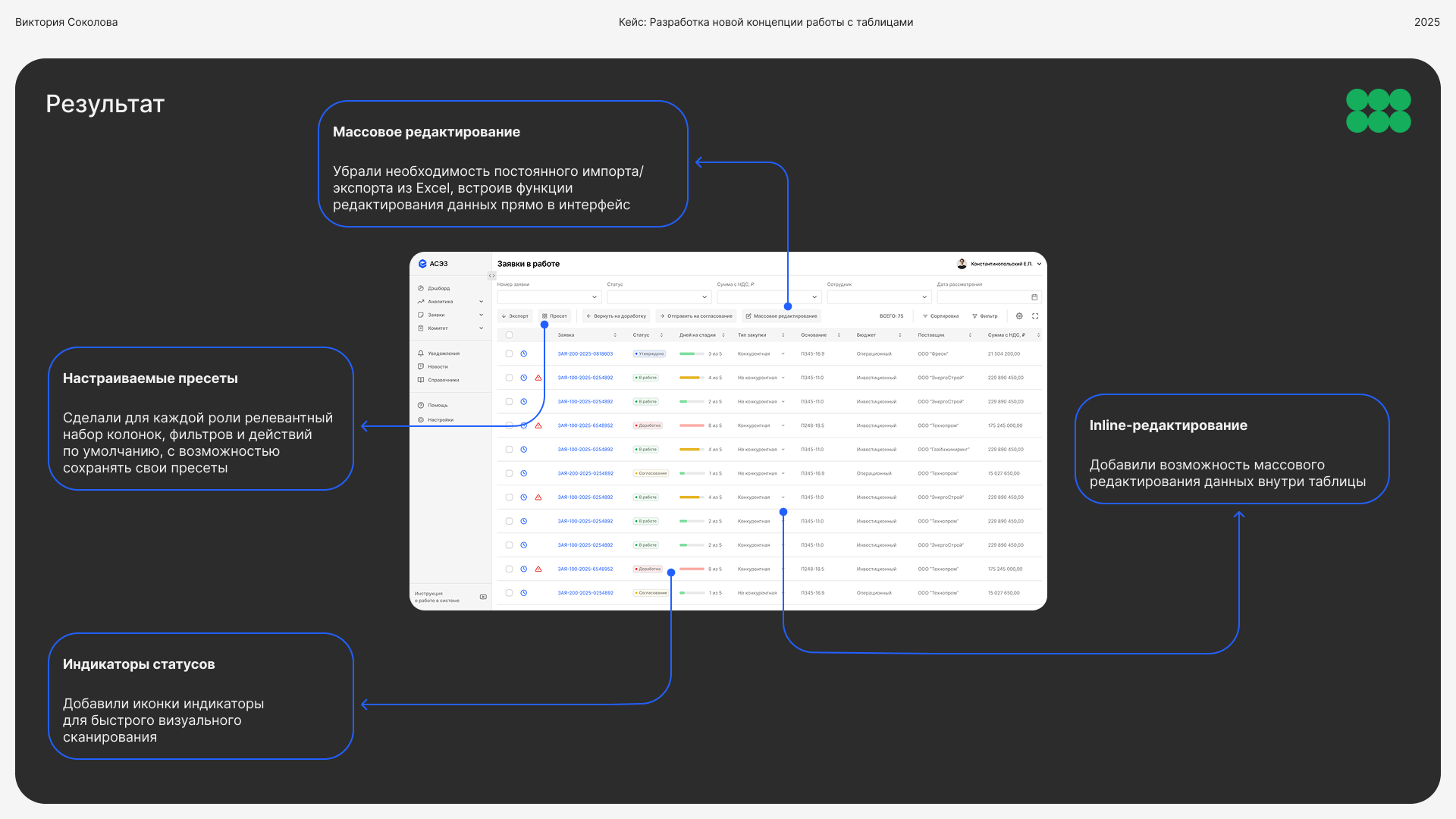This screenshot has width=1456, height=819.
Task: Click the calendar icon in Дата рассмотрения
Action: [1034, 297]
